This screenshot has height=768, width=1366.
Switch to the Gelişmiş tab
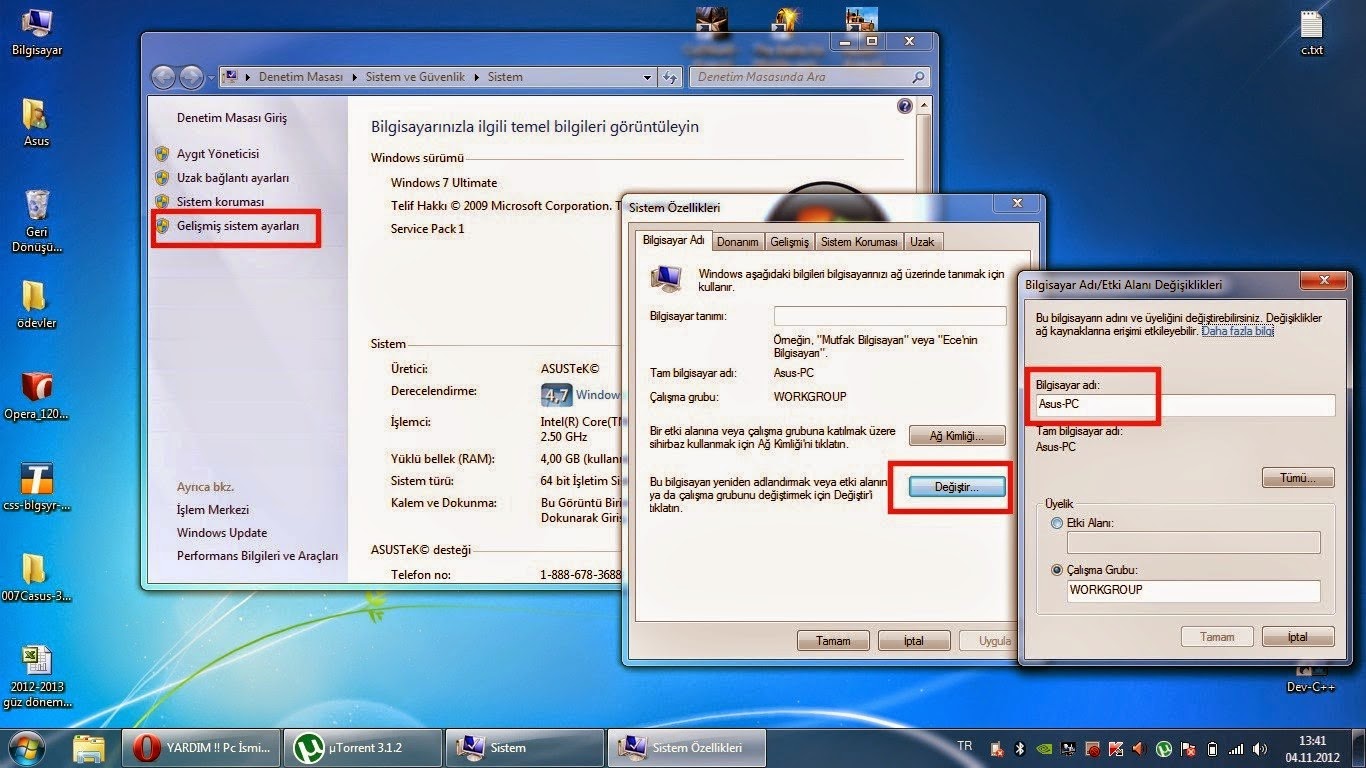(x=789, y=242)
